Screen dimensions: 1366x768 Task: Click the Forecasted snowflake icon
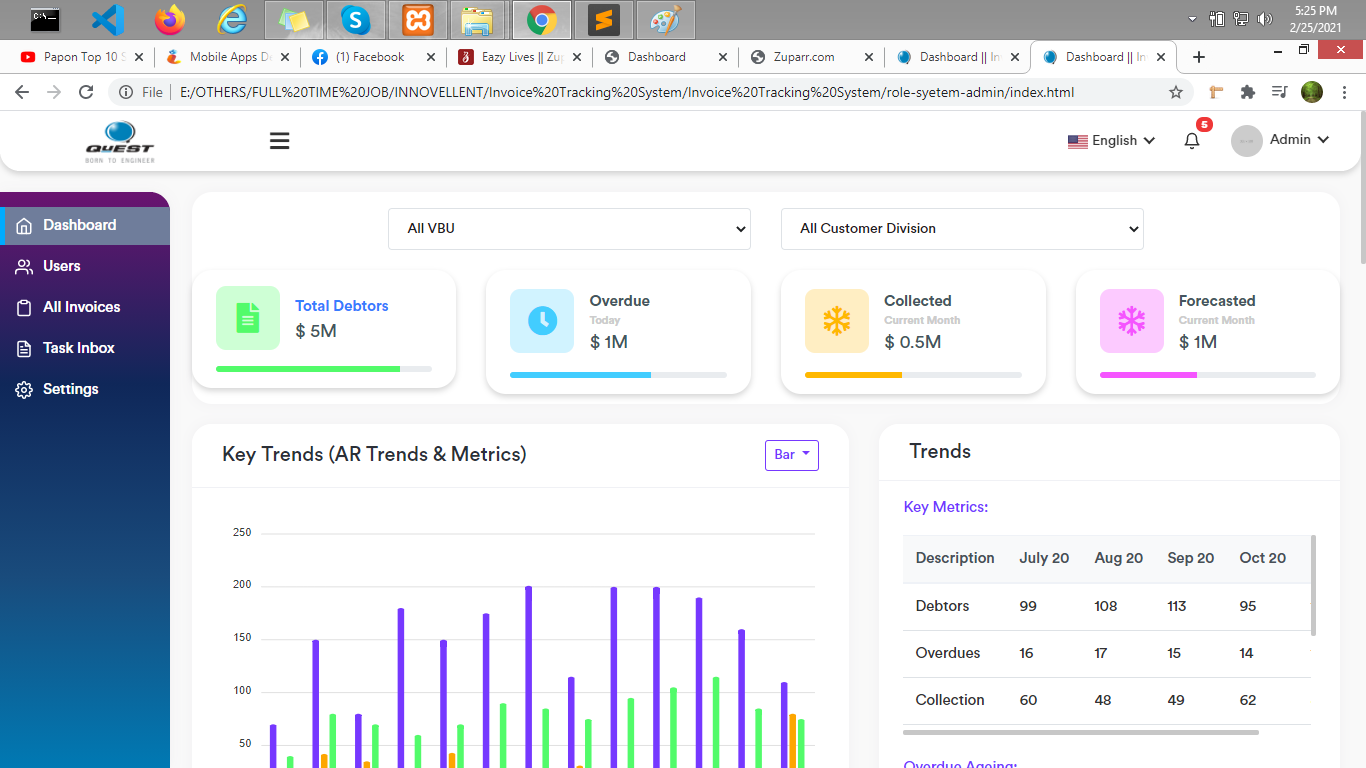tap(1132, 321)
